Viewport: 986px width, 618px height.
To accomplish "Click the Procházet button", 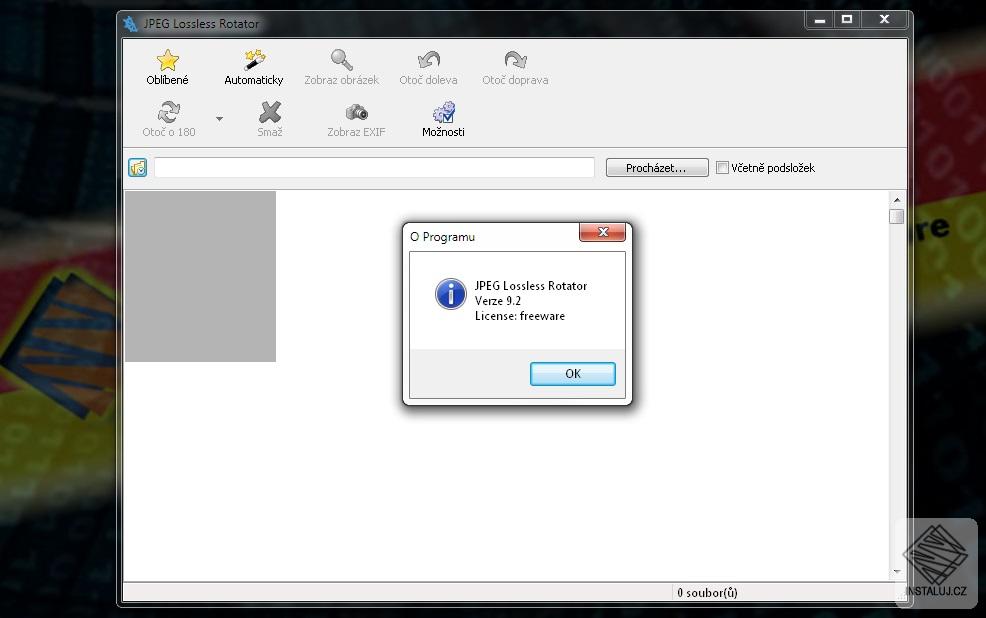I will 656,167.
